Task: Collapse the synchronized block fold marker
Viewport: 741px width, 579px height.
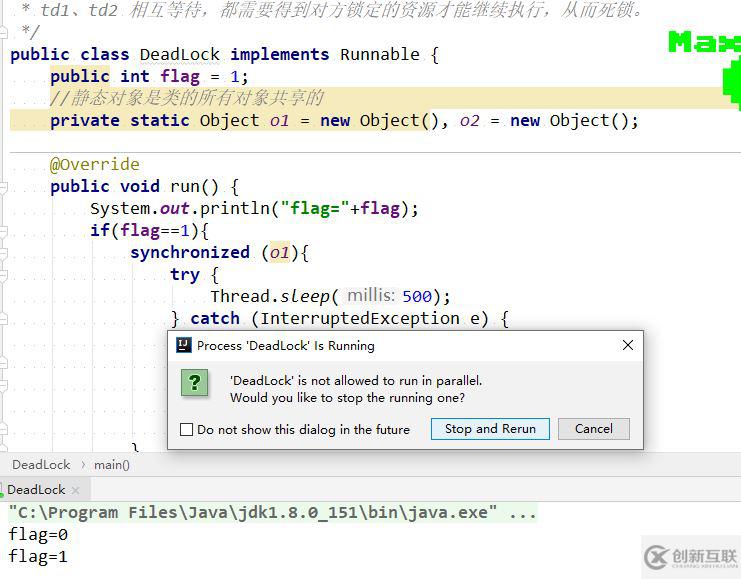Action: pos(3,253)
